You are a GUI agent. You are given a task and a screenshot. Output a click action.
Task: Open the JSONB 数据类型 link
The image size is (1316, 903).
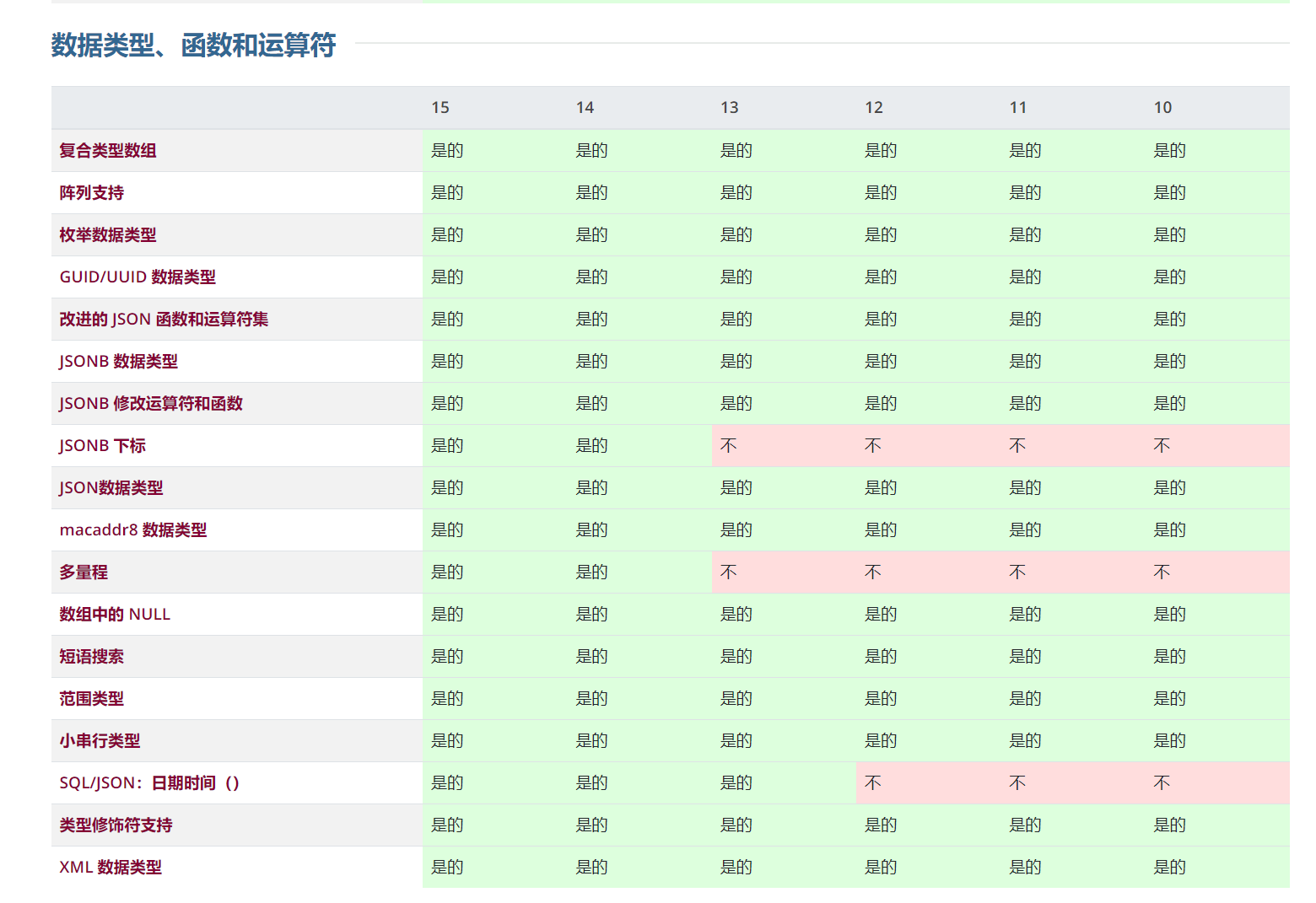point(119,362)
